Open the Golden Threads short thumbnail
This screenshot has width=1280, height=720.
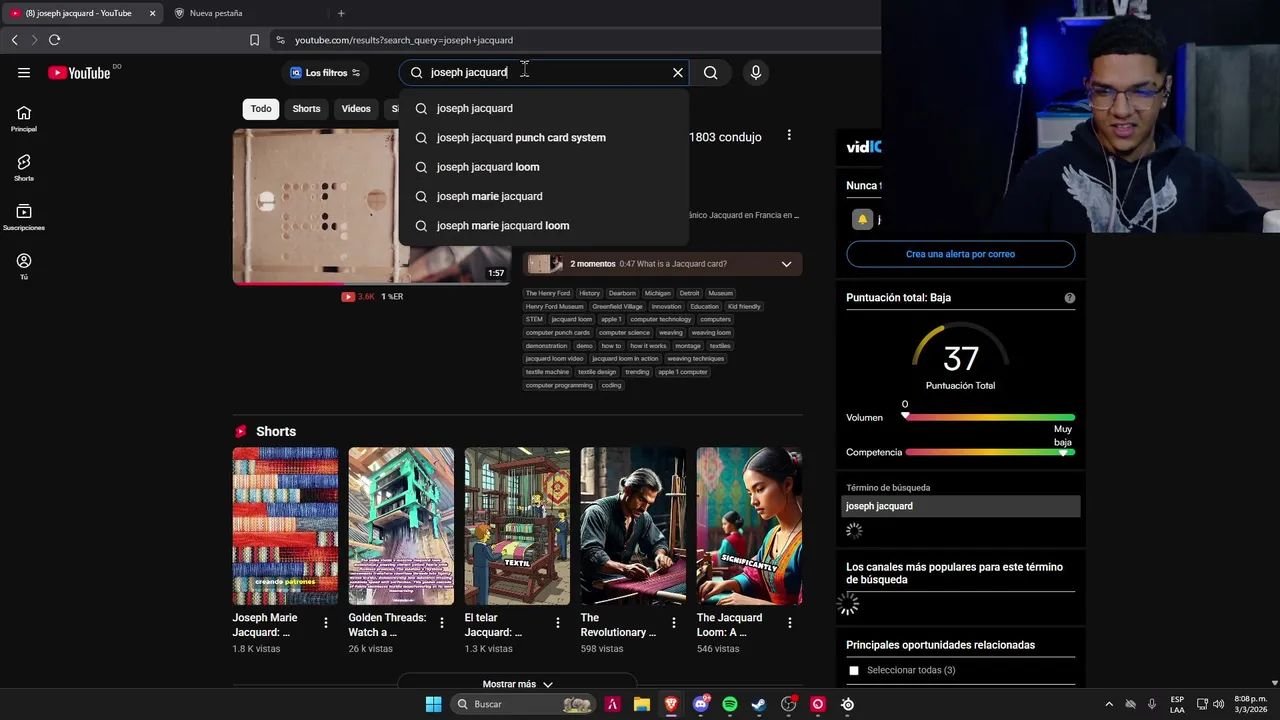[401, 526]
